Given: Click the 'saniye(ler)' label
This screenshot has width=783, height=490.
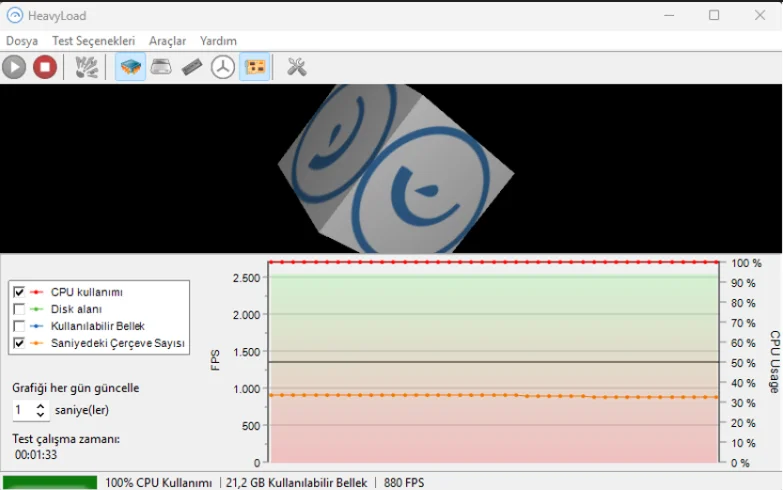Looking at the screenshot, I should (x=82, y=410).
